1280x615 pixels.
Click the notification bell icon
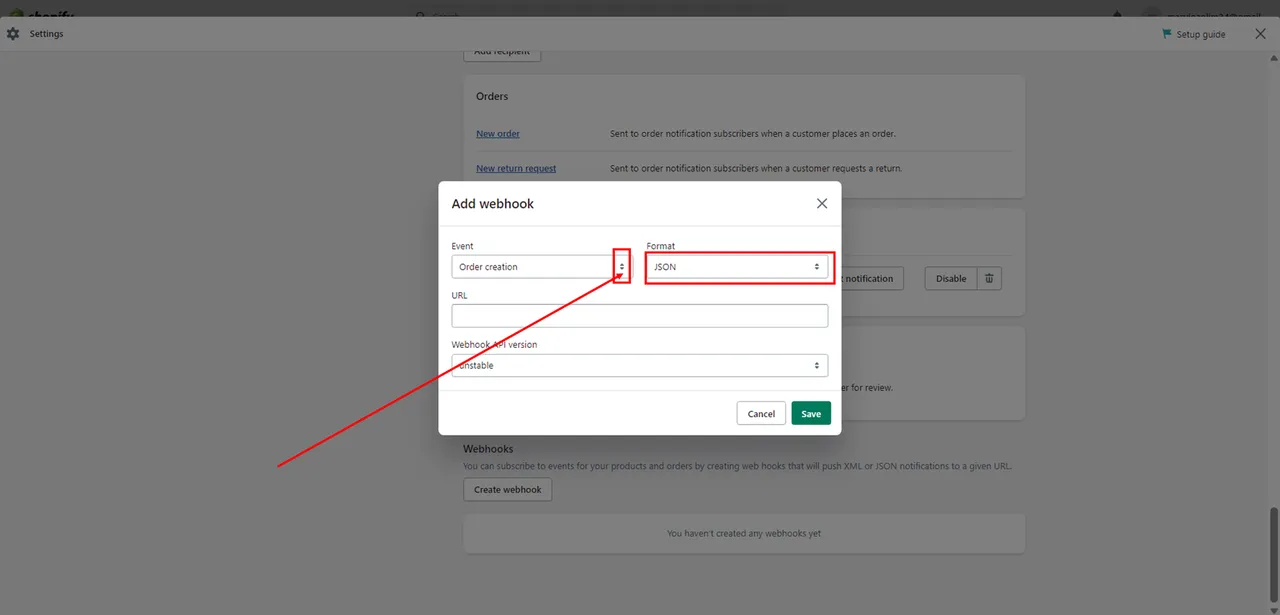[x=1117, y=14]
